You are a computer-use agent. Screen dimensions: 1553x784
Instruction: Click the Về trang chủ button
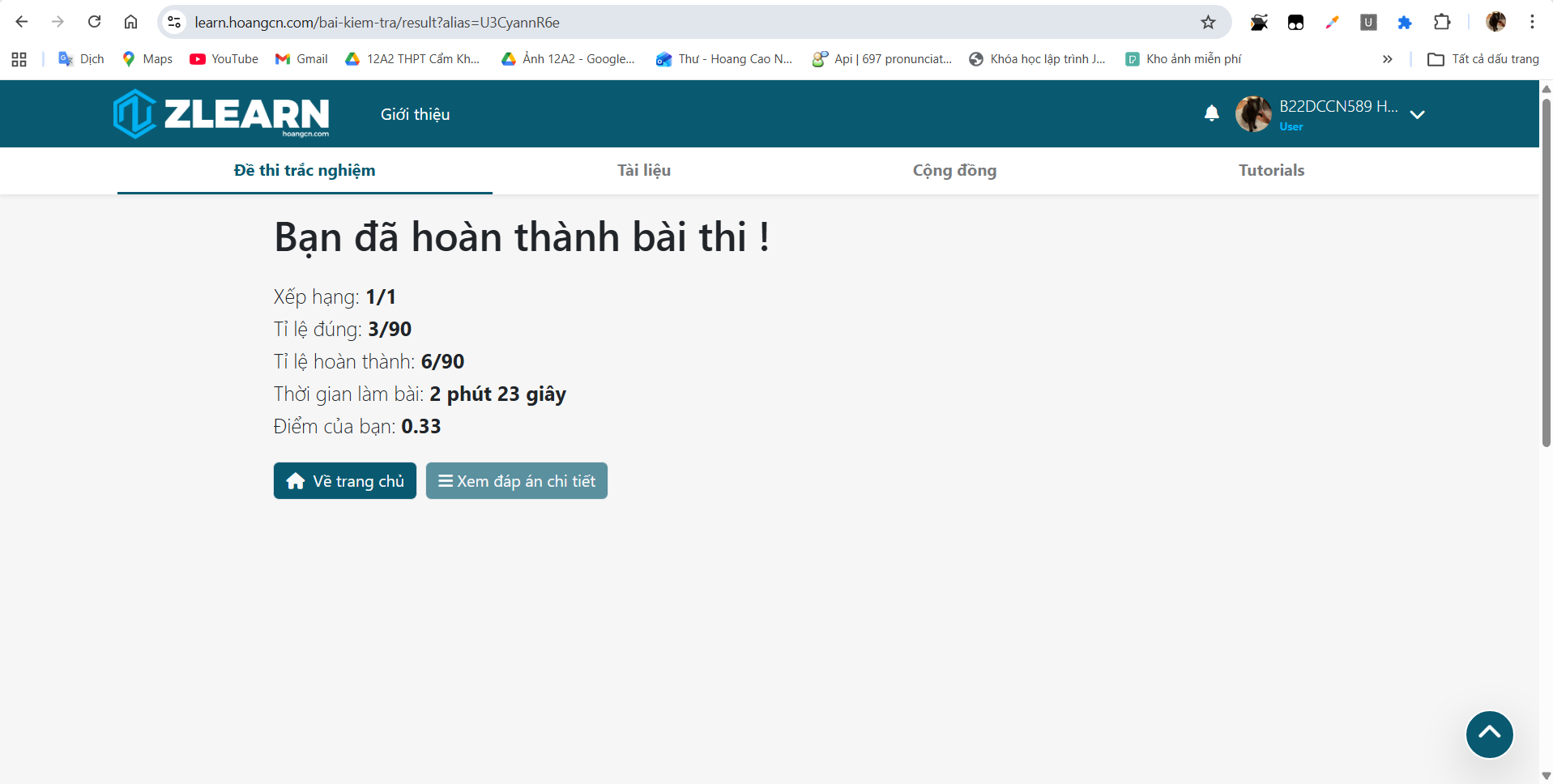(344, 481)
